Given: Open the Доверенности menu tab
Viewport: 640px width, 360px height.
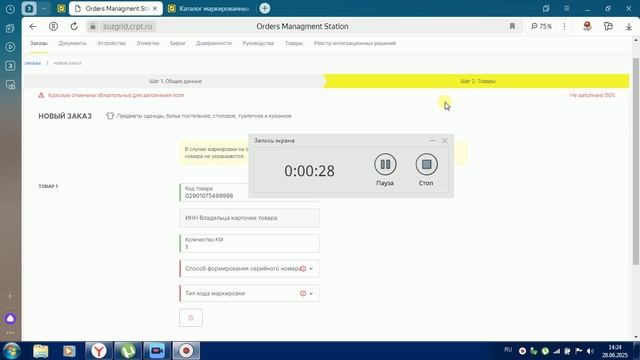Looking at the screenshot, I should pos(214,43).
